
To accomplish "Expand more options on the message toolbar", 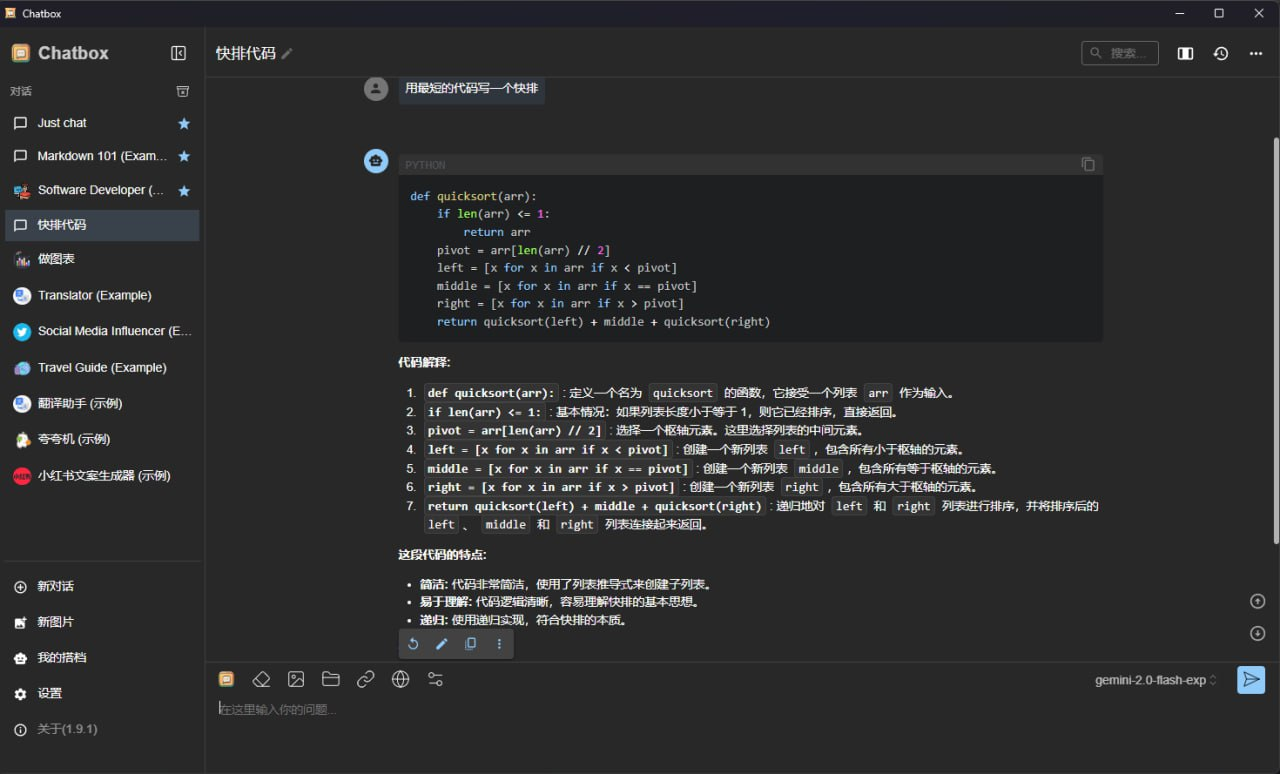I will pos(499,644).
